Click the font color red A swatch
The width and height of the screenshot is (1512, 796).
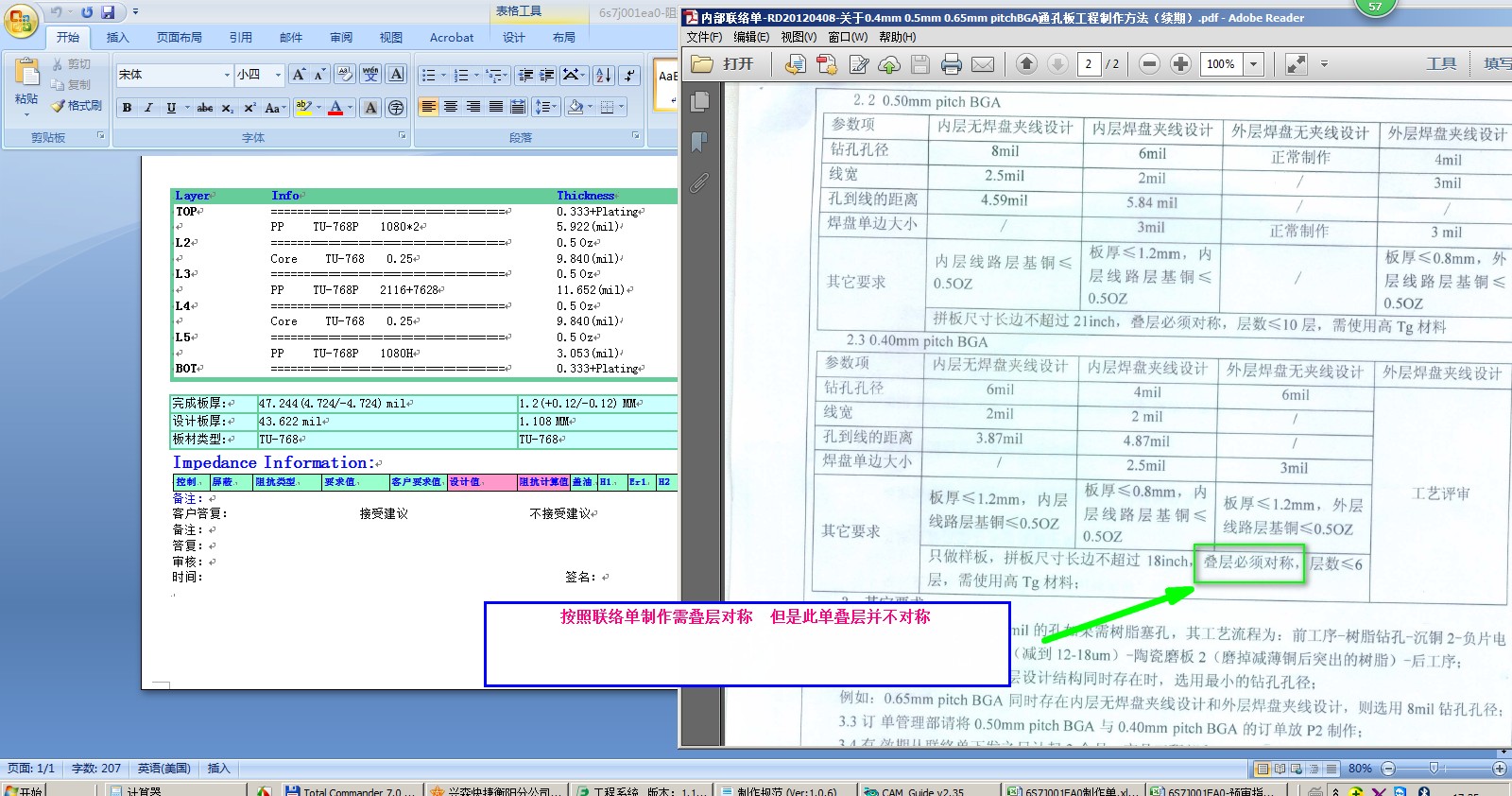click(335, 108)
